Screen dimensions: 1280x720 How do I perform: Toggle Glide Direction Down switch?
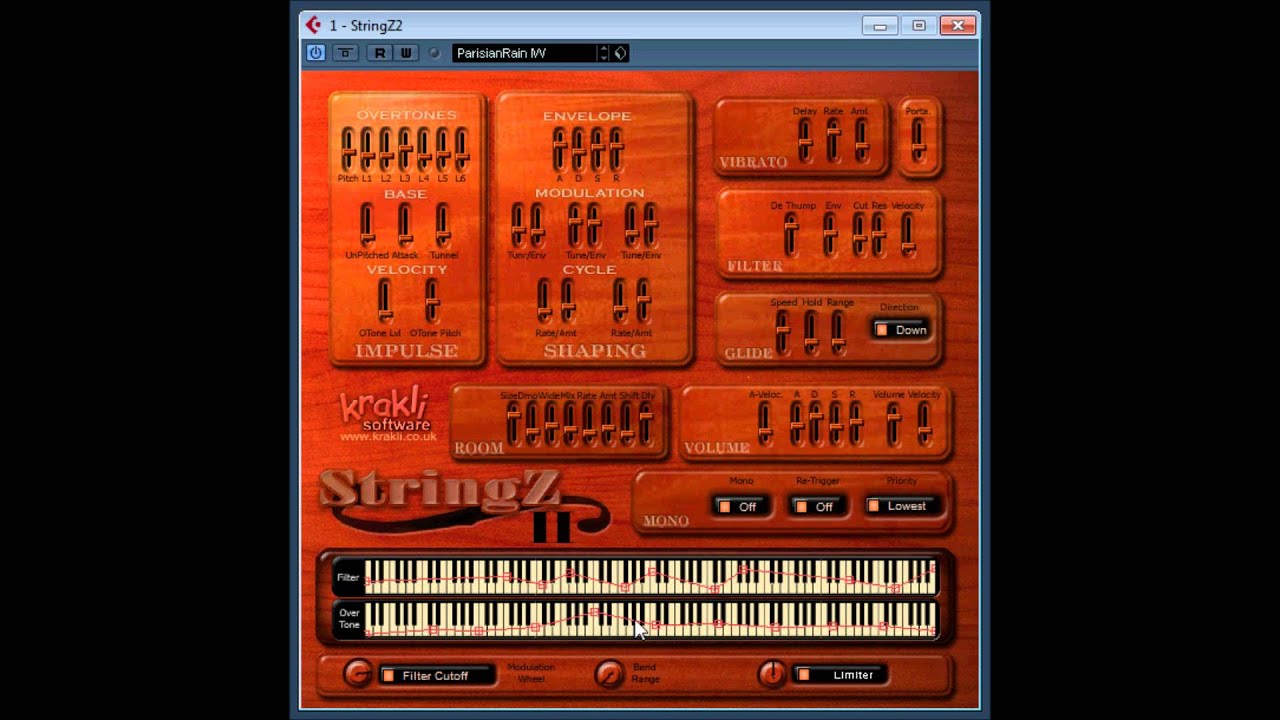tap(901, 330)
